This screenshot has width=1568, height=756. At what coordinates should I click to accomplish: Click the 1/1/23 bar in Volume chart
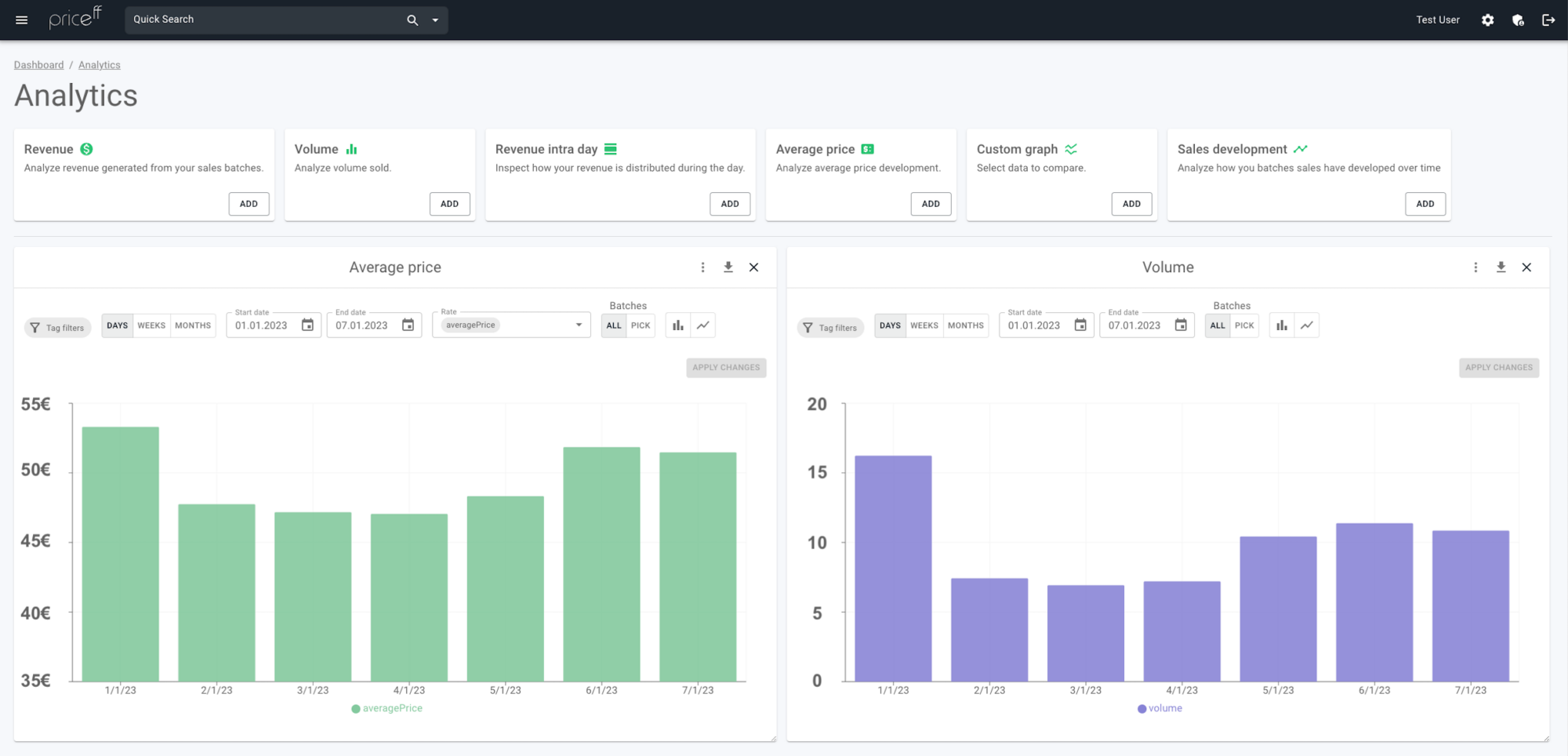click(893, 569)
